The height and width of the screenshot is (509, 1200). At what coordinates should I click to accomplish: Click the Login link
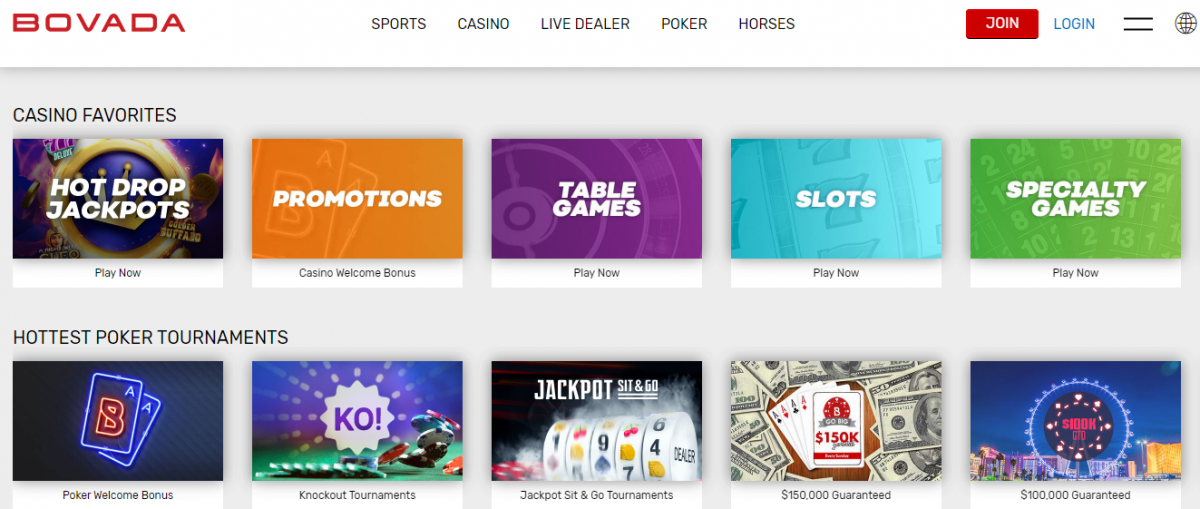[1074, 24]
